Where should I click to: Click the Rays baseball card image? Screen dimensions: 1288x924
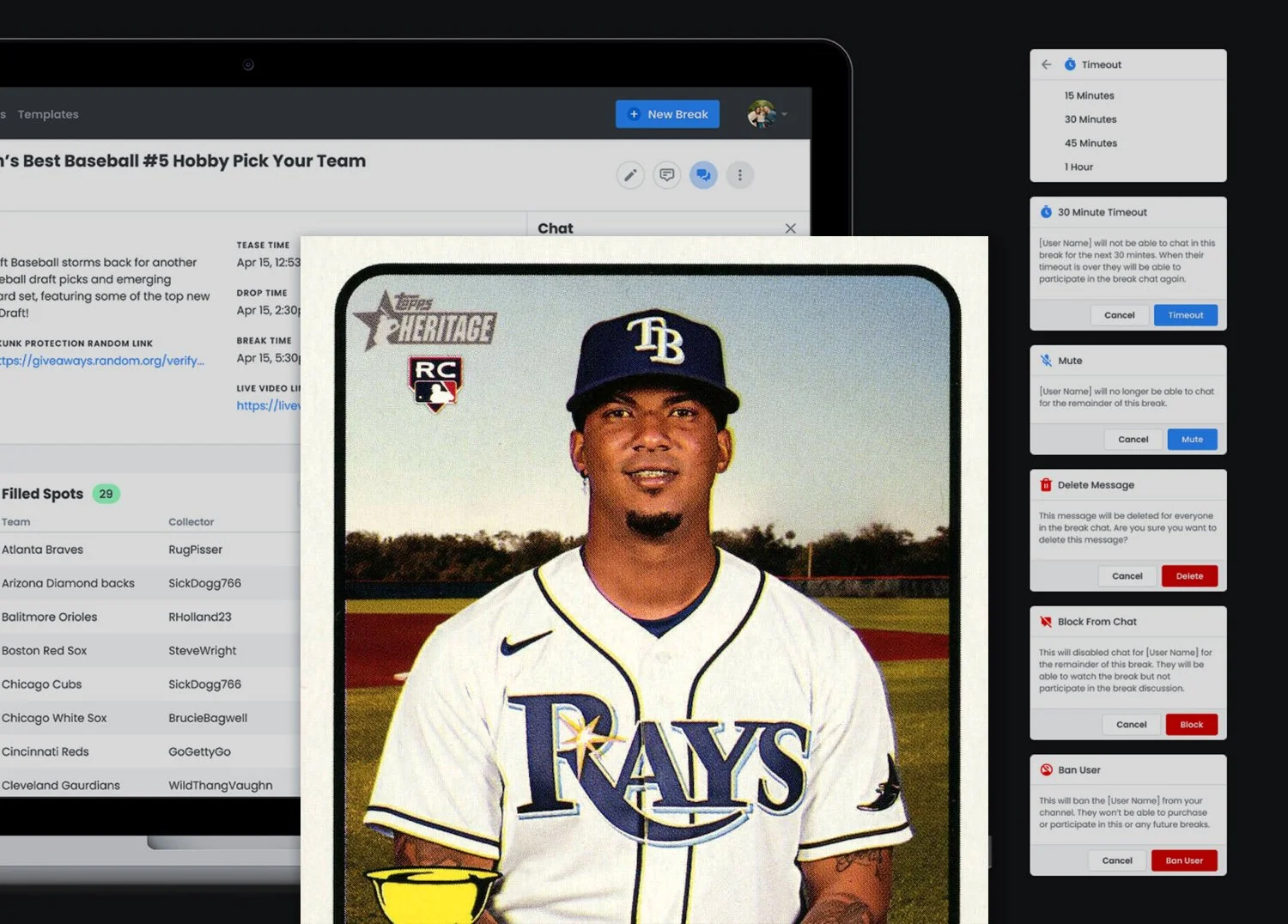644,581
